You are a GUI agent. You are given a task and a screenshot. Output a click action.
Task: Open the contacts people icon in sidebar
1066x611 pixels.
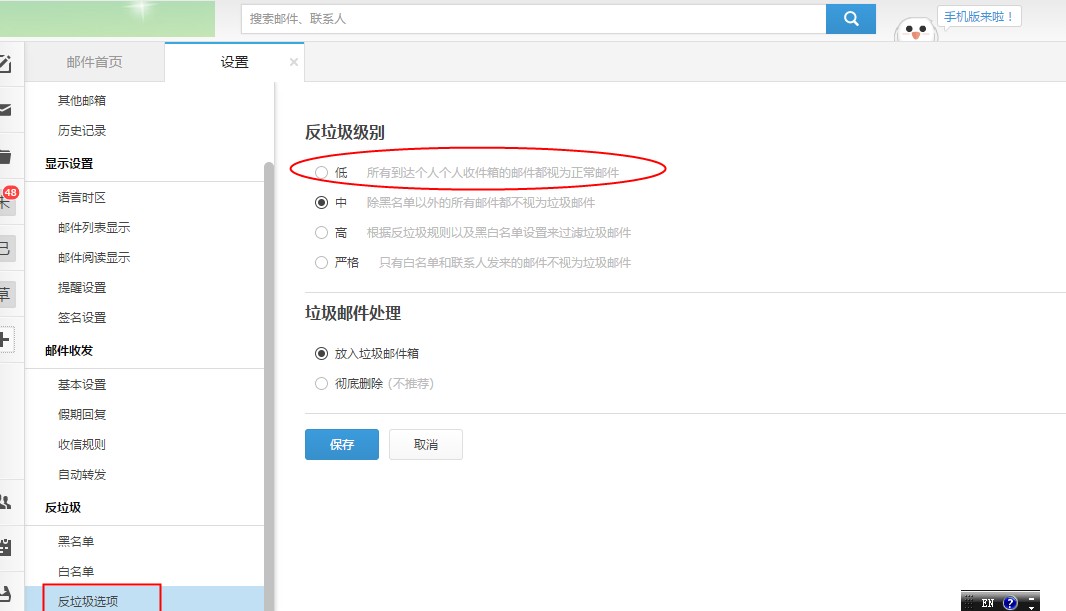coord(5,501)
